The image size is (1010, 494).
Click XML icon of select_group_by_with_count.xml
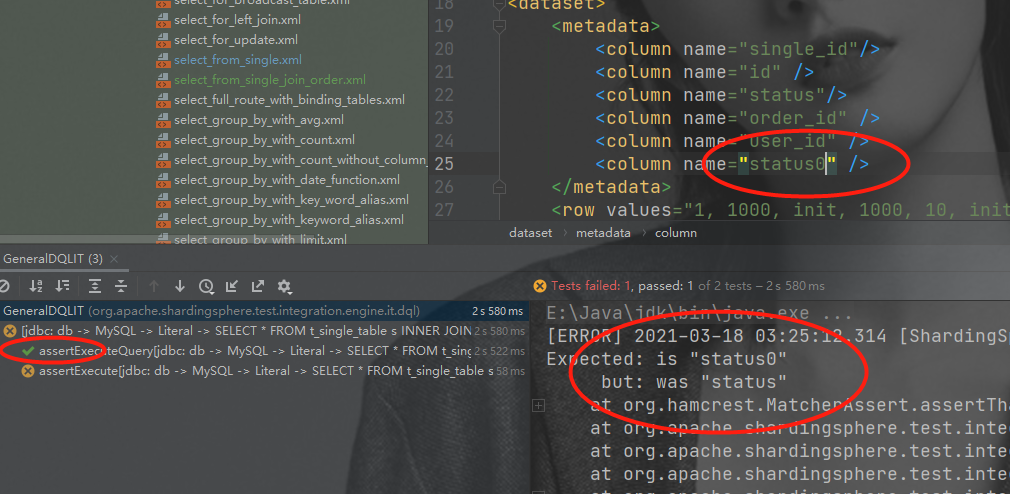163,140
